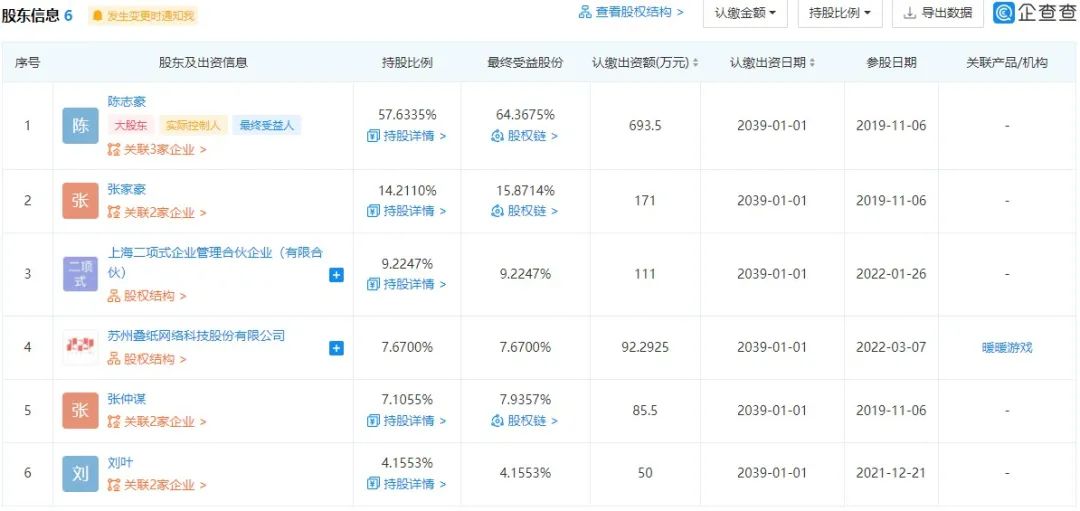Click 2022-01-26 参股日期 cell
This screenshot has width=1080, height=511.
coord(891,274)
